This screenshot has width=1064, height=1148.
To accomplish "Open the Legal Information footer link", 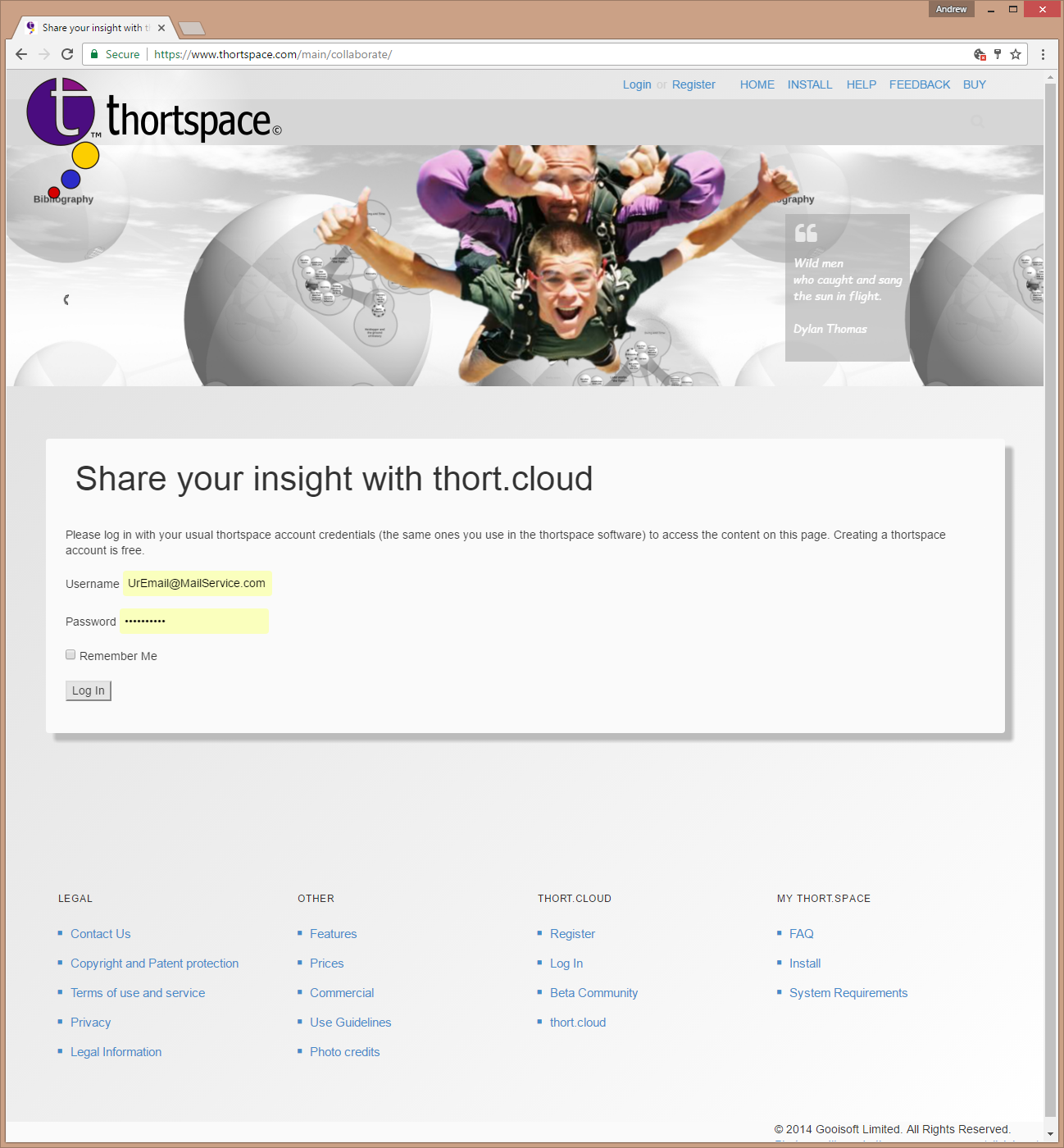I will [x=116, y=1052].
